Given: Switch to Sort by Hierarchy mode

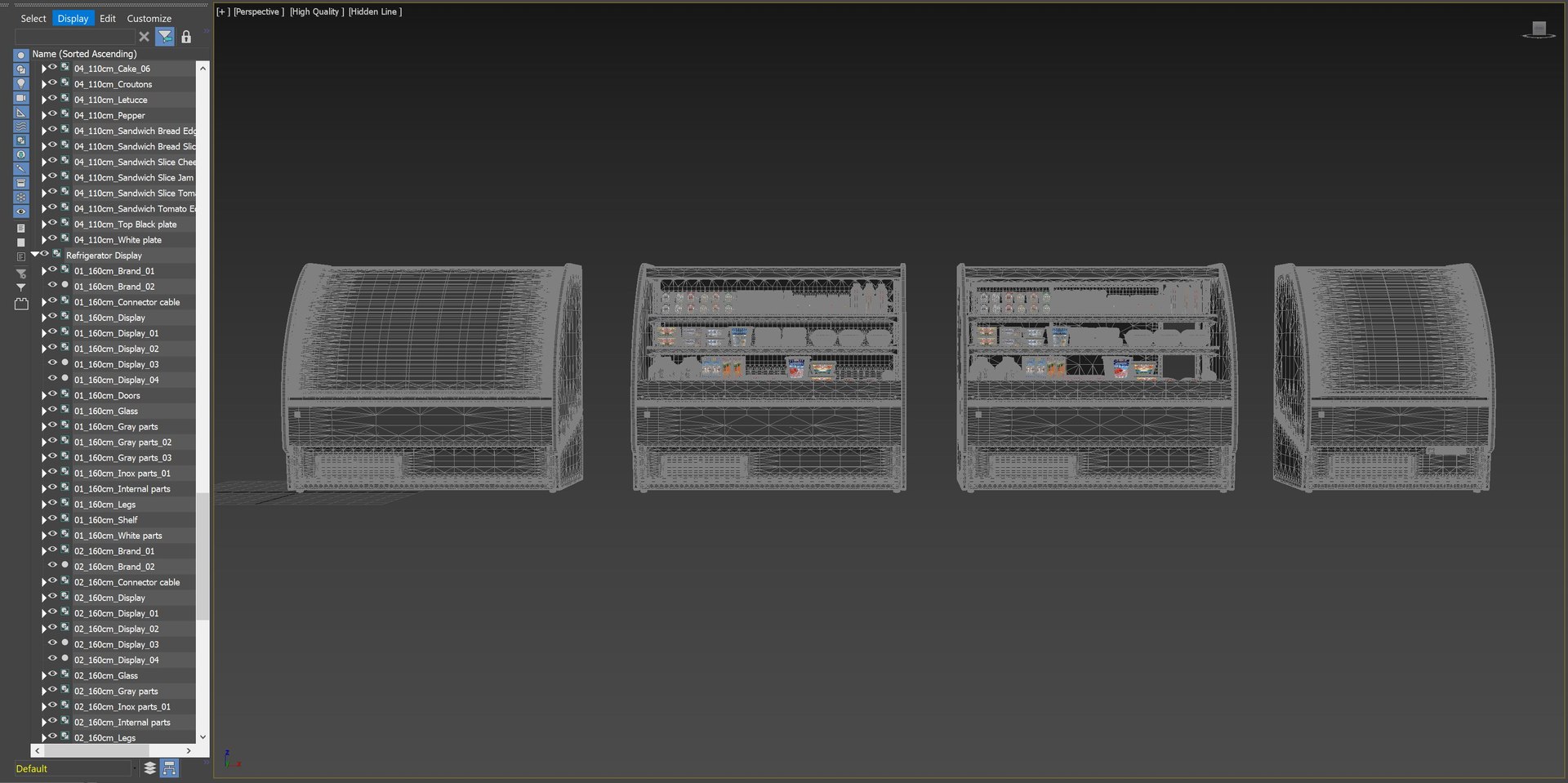Looking at the screenshot, I should [169, 768].
